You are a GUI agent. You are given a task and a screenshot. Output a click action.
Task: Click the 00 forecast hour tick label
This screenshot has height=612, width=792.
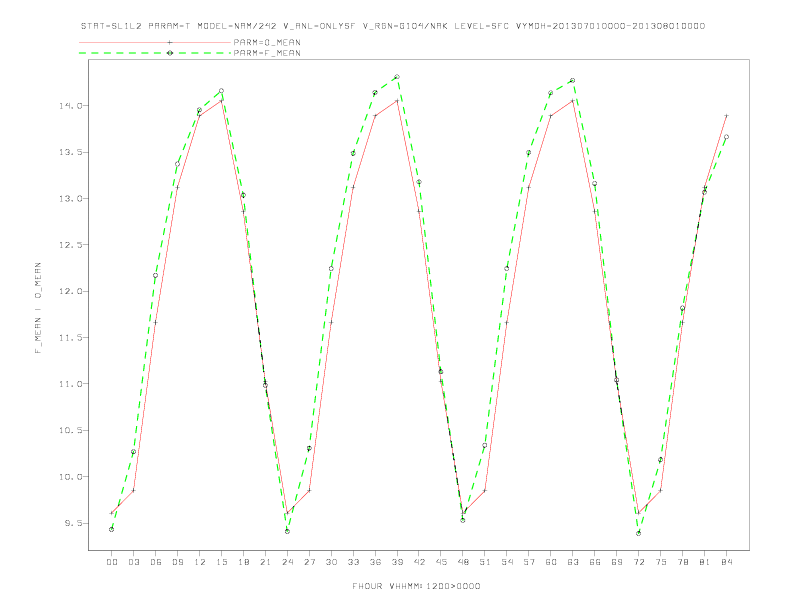(x=112, y=562)
